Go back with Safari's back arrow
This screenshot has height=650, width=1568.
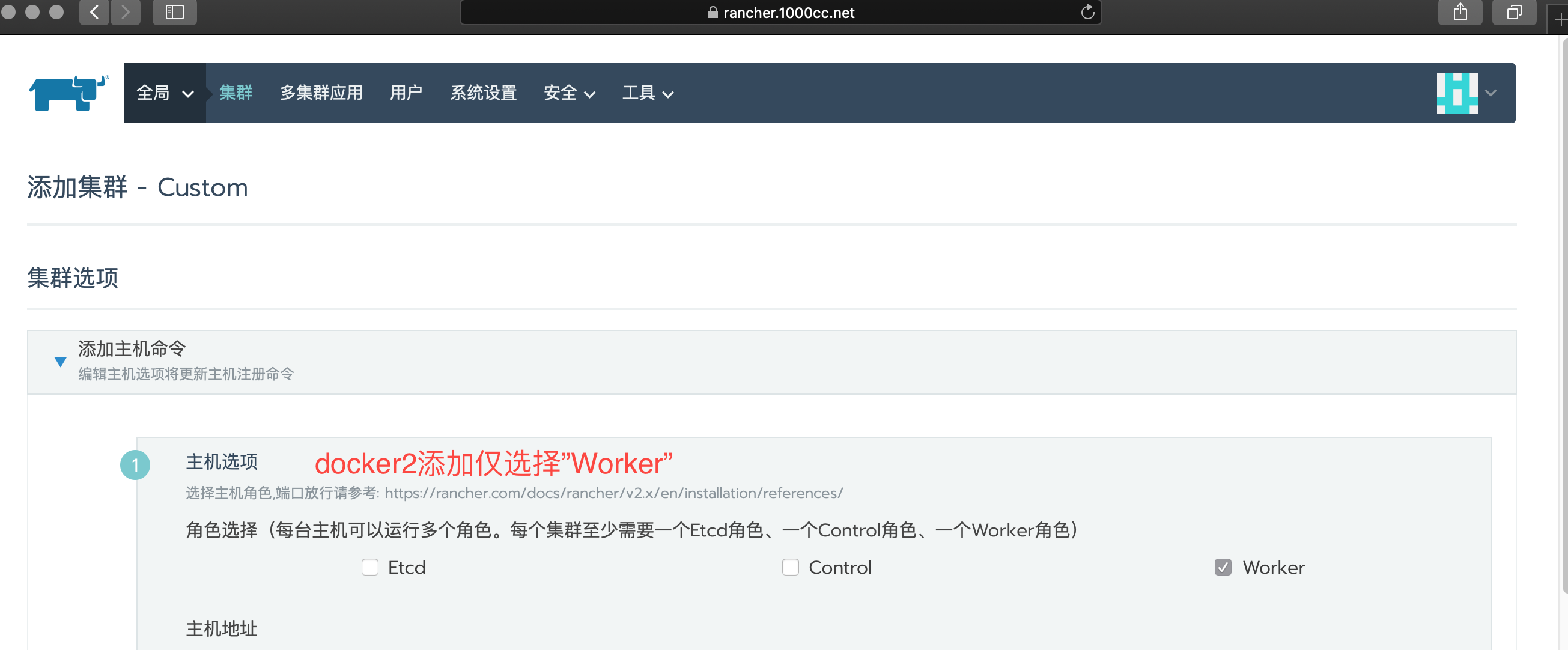click(x=94, y=12)
